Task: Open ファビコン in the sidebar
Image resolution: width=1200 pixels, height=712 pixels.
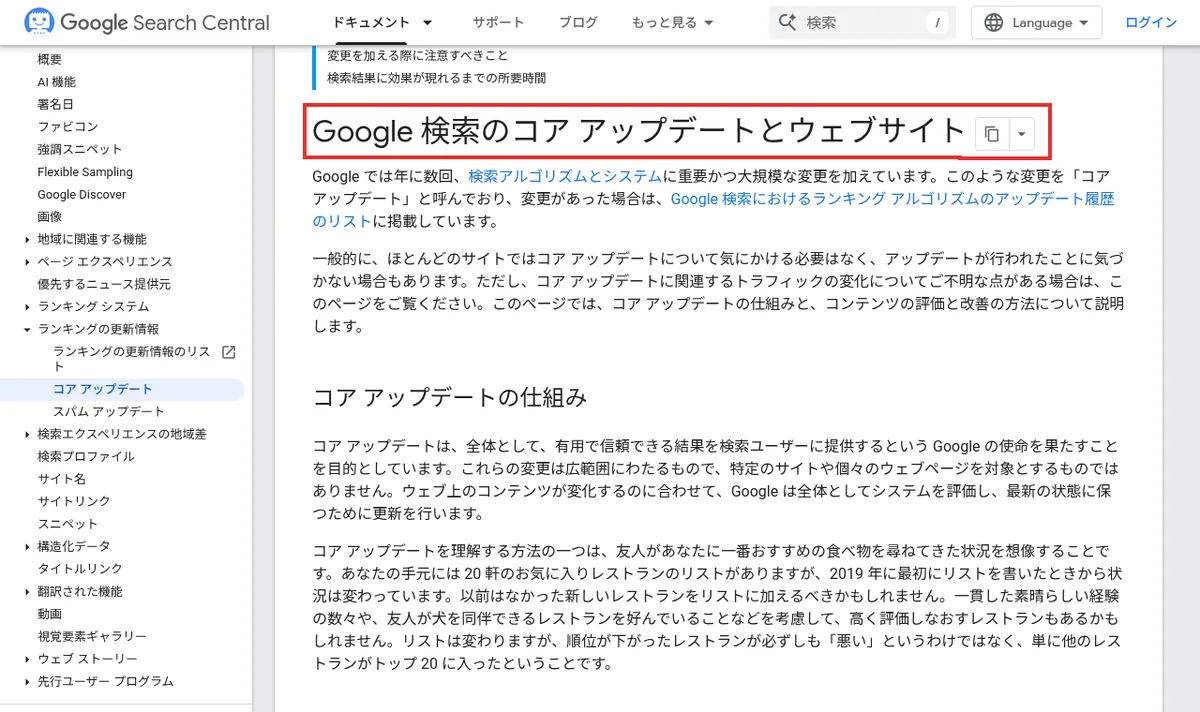Action: tap(68, 127)
